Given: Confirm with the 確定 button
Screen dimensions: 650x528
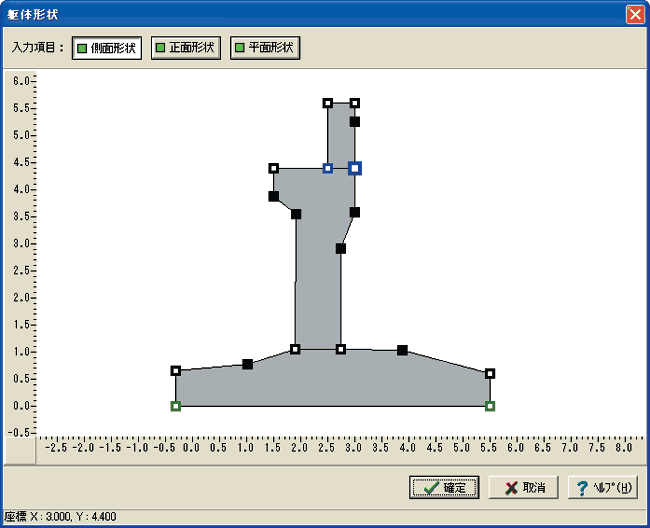Looking at the screenshot, I should [444, 487].
